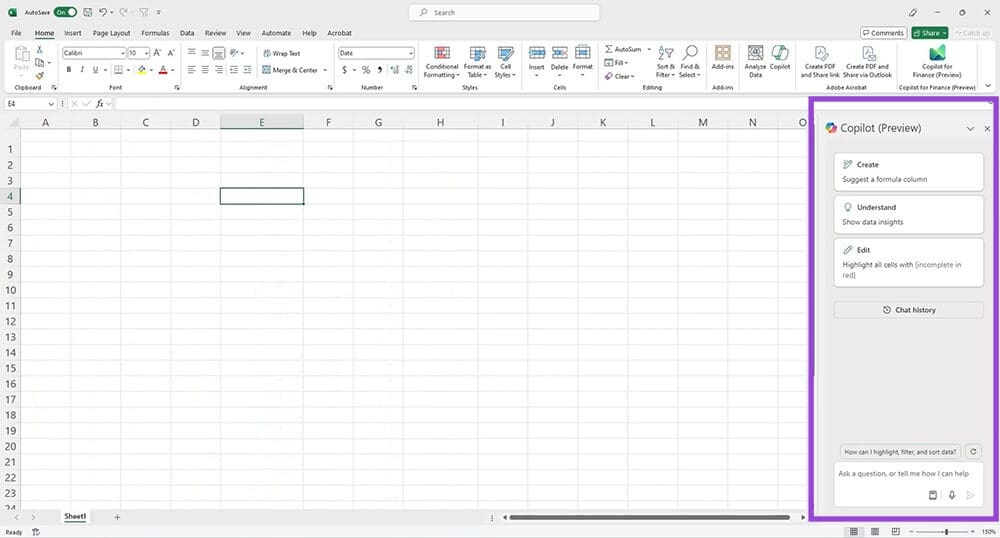Screen dimensions: 1000x538
Task: Click Increase Indent icon
Action: pyautogui.click(x=247, y=69)
